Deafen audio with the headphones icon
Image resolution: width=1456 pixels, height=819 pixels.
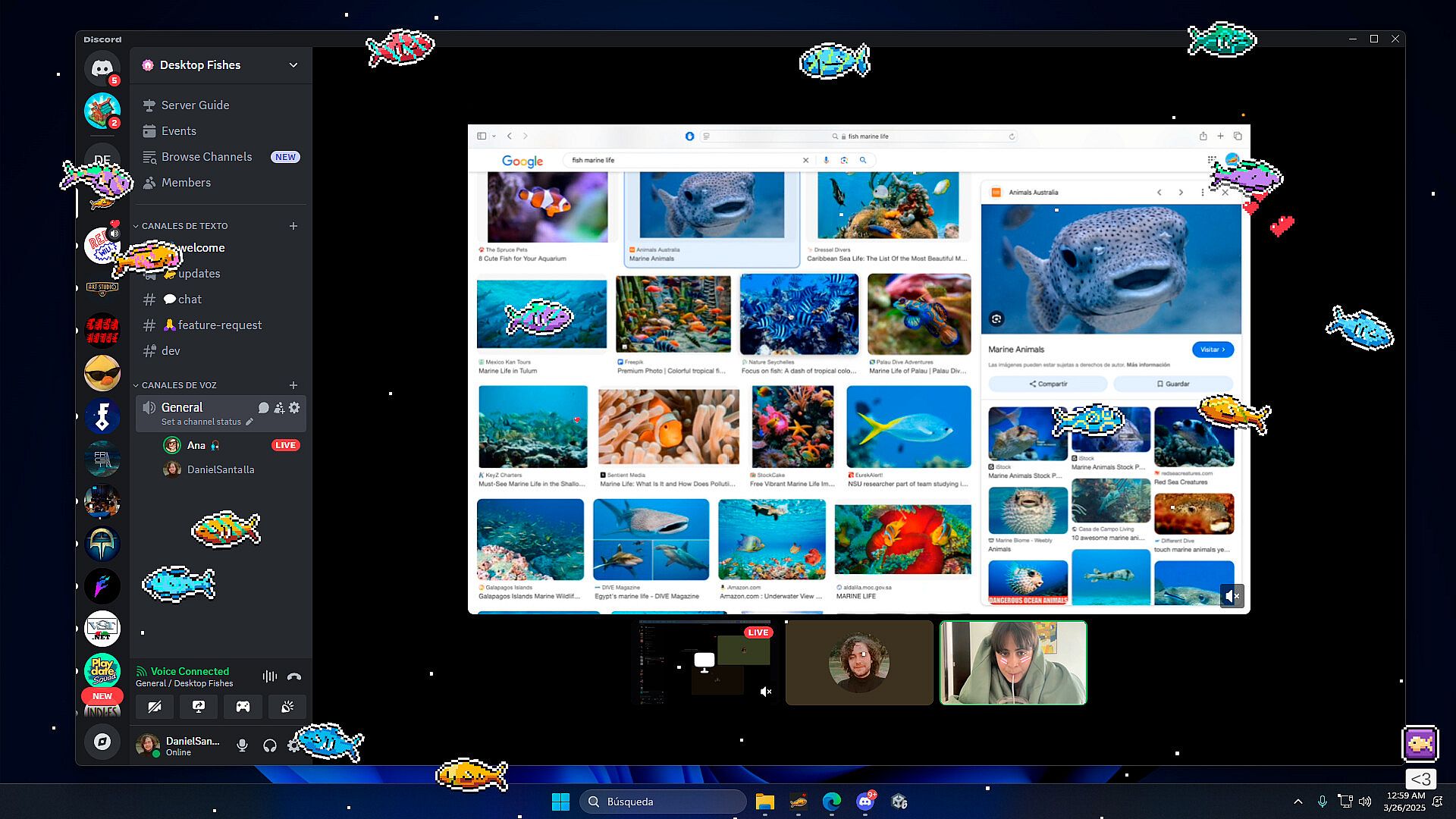[269, 745]
